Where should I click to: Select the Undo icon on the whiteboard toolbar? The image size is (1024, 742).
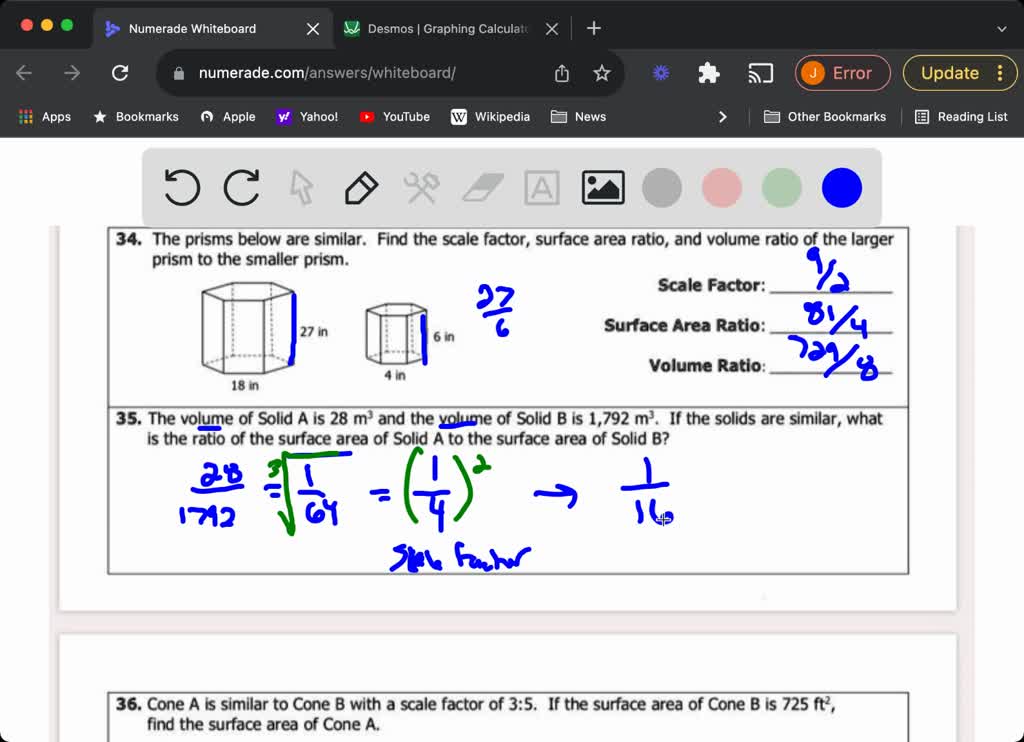tap(182, 187)
